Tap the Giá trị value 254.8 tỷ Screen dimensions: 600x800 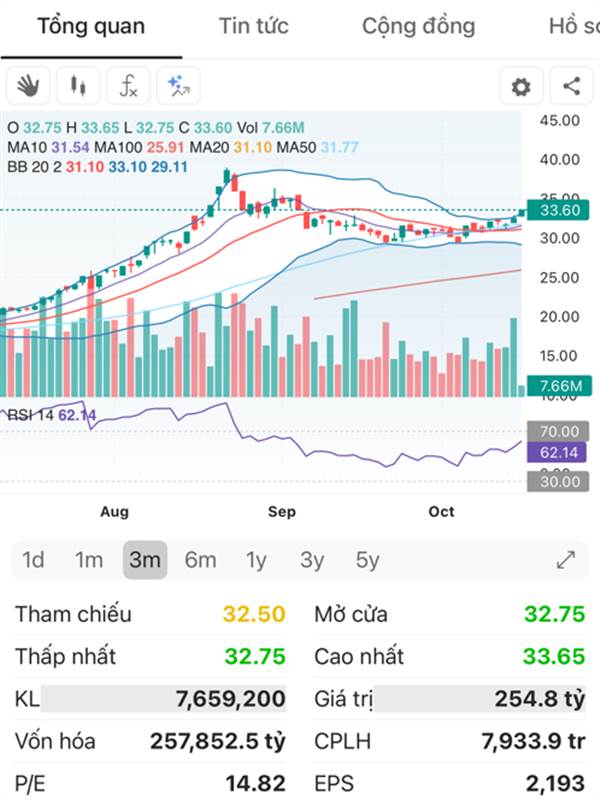pos(539,699)
